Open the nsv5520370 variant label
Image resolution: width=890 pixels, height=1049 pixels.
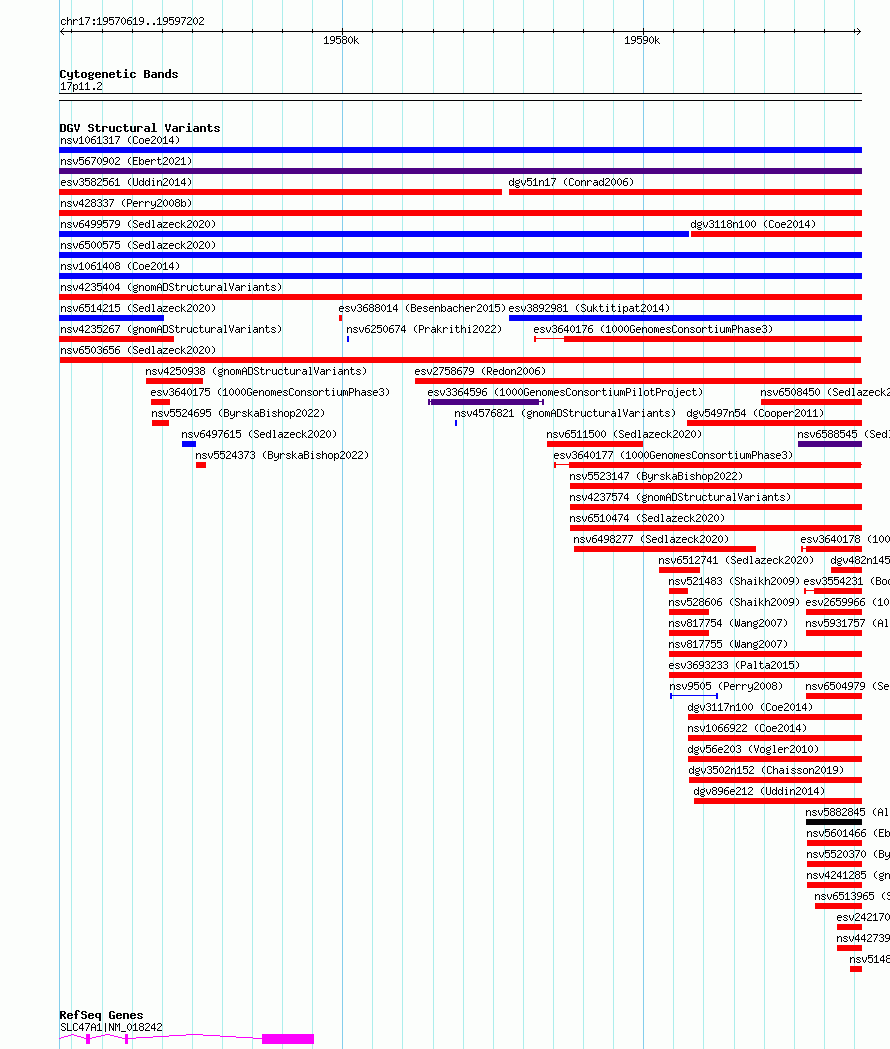(848, 854)
